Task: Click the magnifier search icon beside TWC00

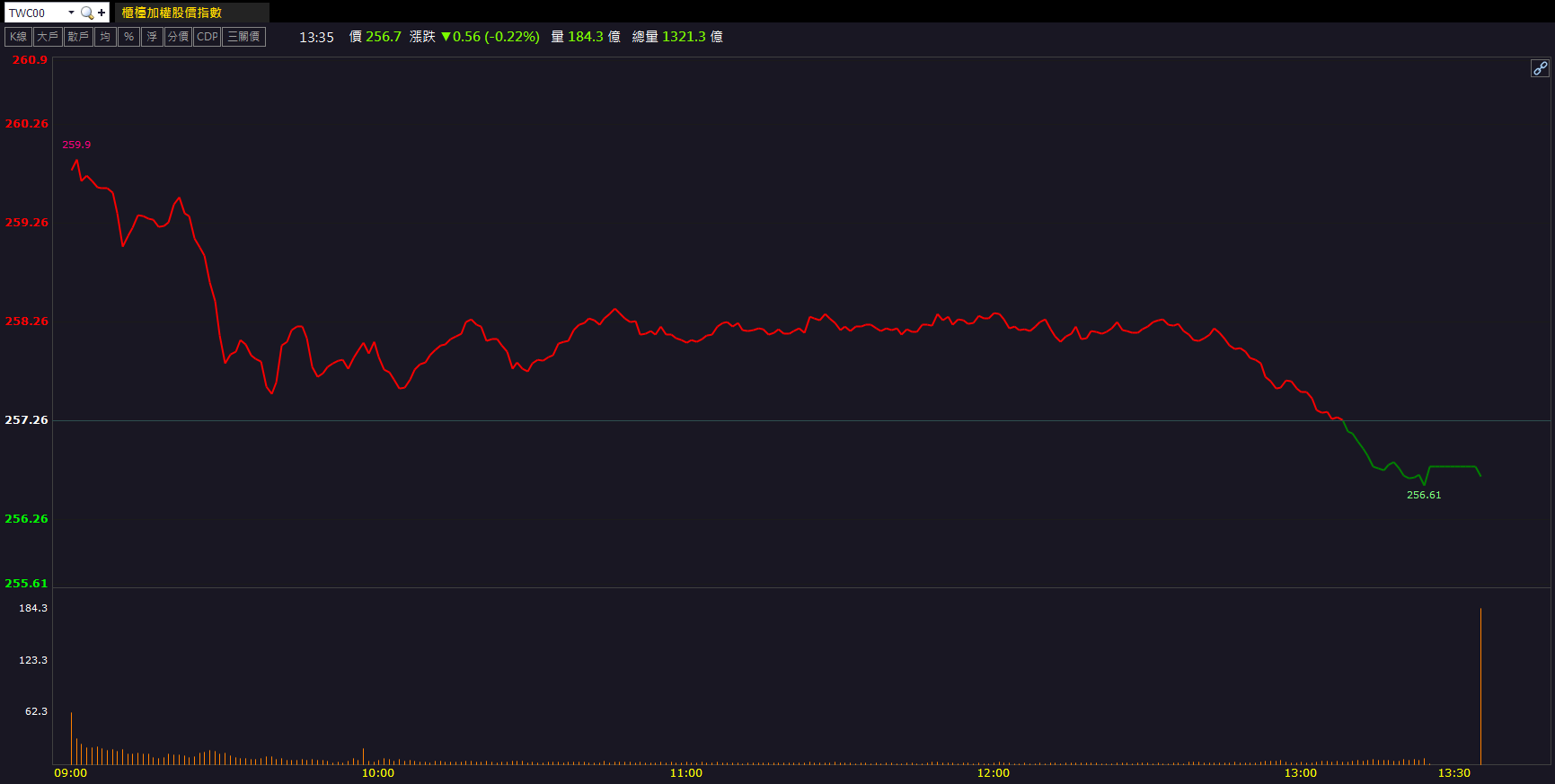Action: pos(87,13)
